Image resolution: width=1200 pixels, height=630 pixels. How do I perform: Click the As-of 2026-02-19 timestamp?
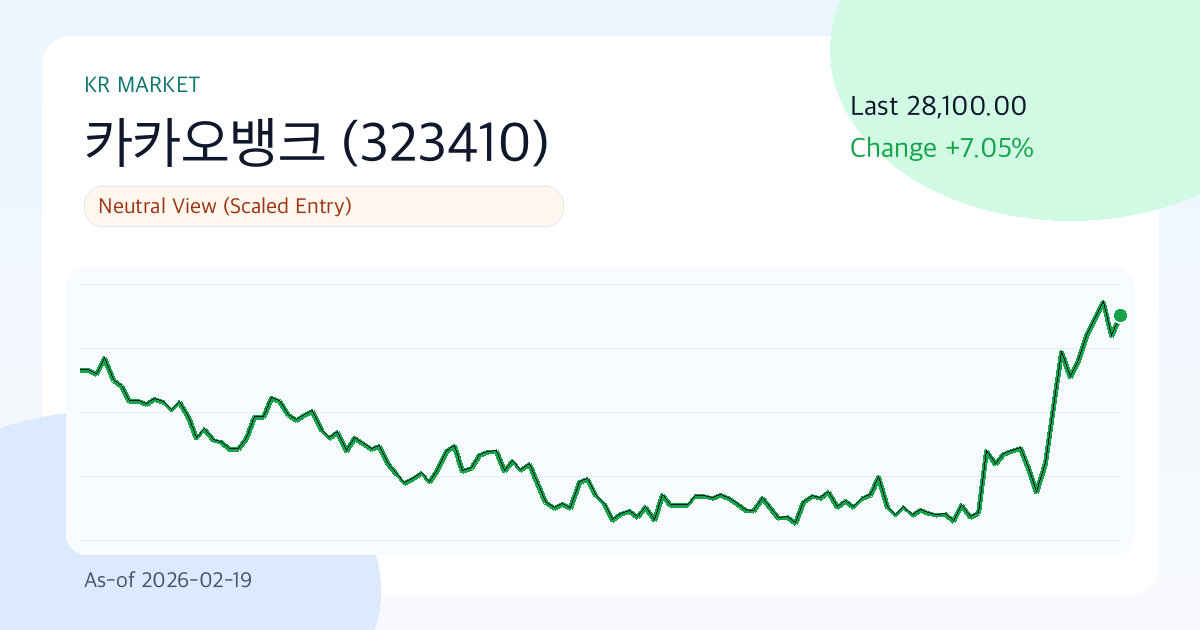168,580
